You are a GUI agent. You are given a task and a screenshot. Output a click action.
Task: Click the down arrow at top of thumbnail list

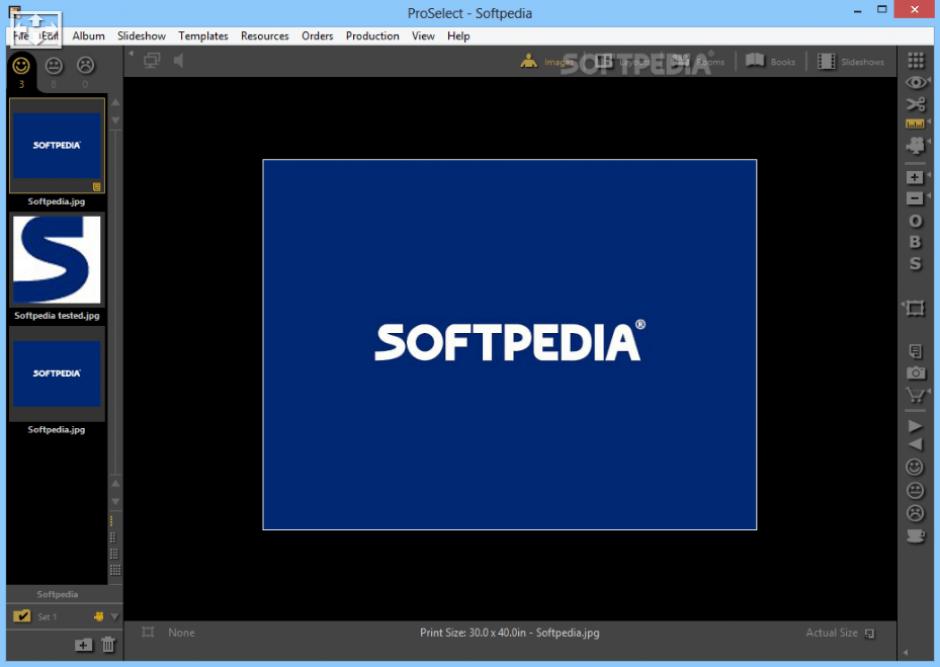pyautogui.click(x=116, y=120)
